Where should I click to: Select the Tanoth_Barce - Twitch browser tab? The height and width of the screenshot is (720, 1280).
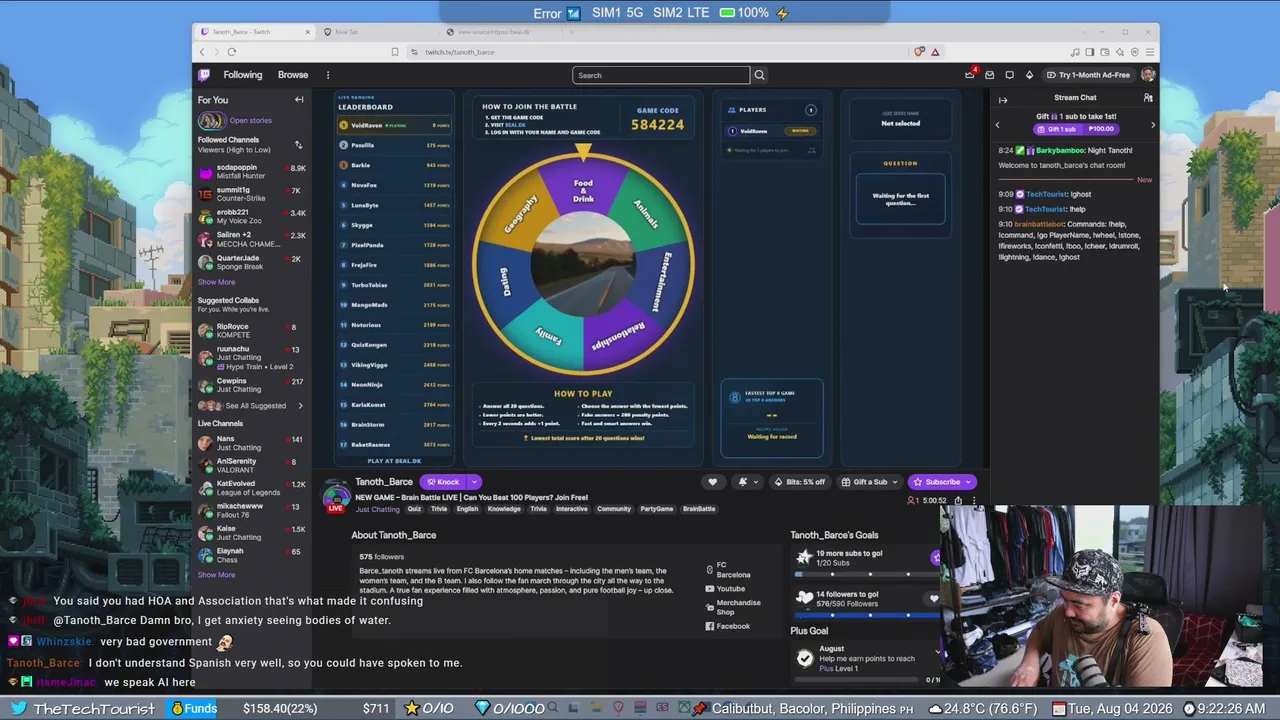255,32
